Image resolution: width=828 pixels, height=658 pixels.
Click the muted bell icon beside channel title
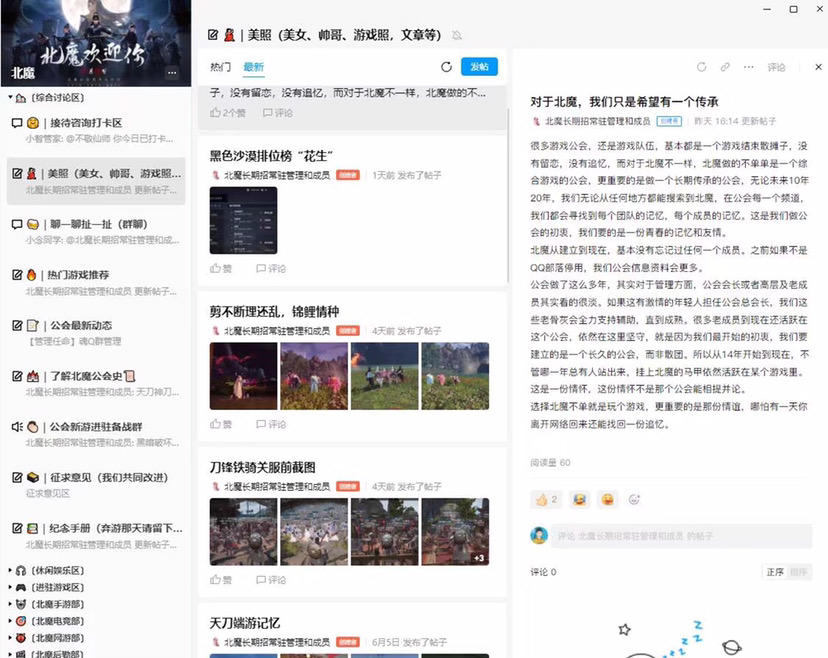(457, 35)
